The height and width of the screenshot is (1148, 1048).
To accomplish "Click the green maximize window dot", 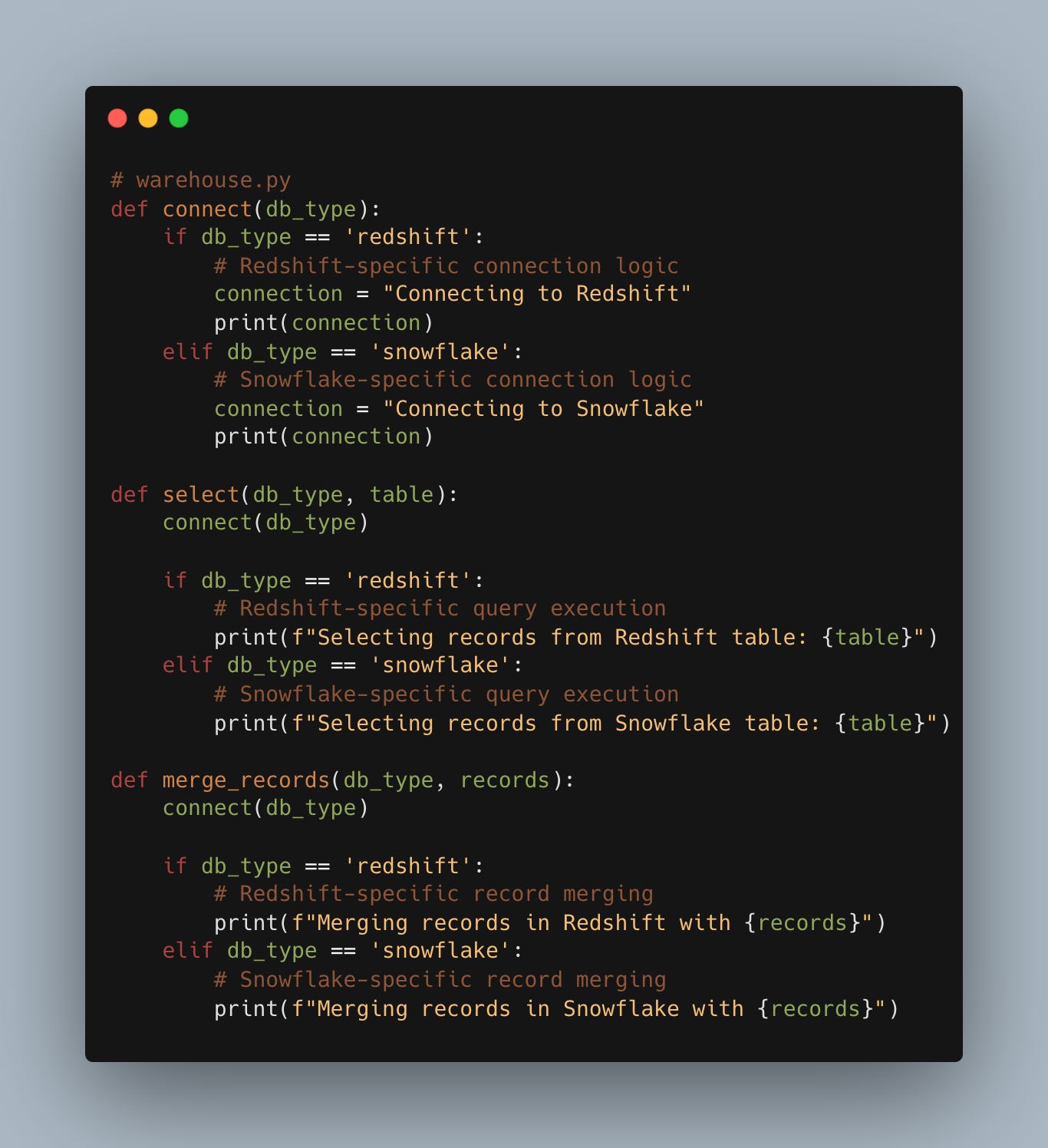I will pos(179,118).
